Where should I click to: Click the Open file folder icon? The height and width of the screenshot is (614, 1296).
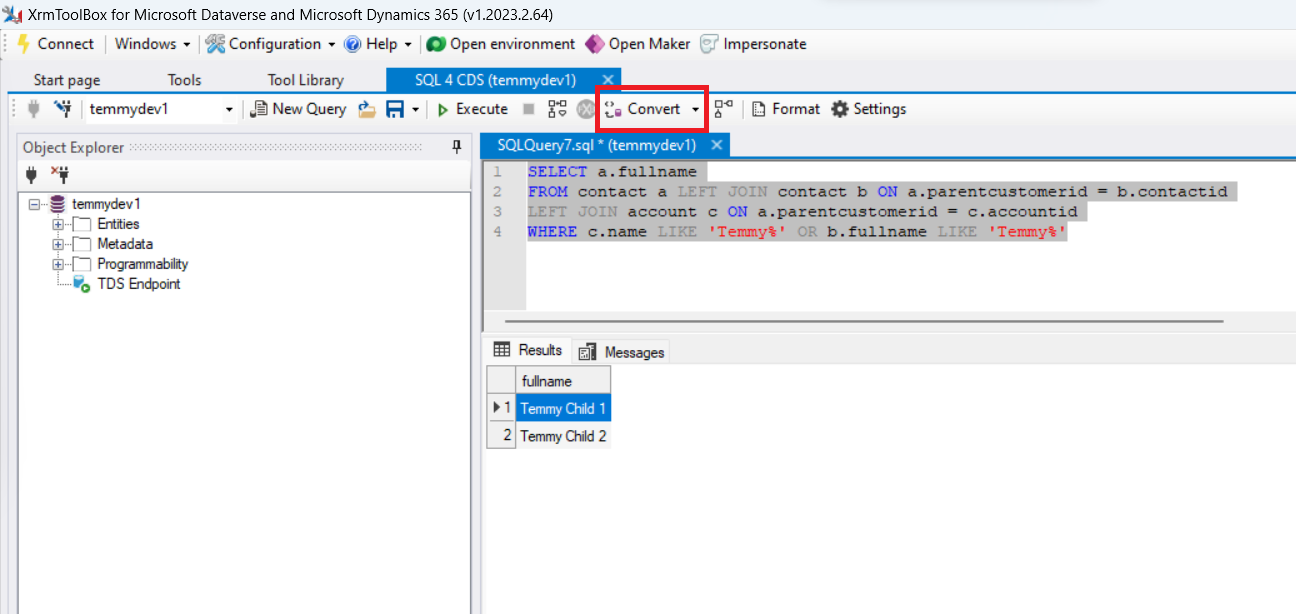click(367, 109)
